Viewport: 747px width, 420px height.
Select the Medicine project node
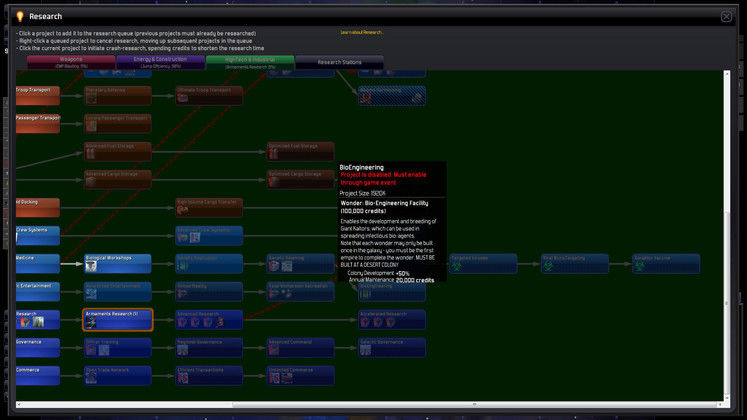(38, 263)
